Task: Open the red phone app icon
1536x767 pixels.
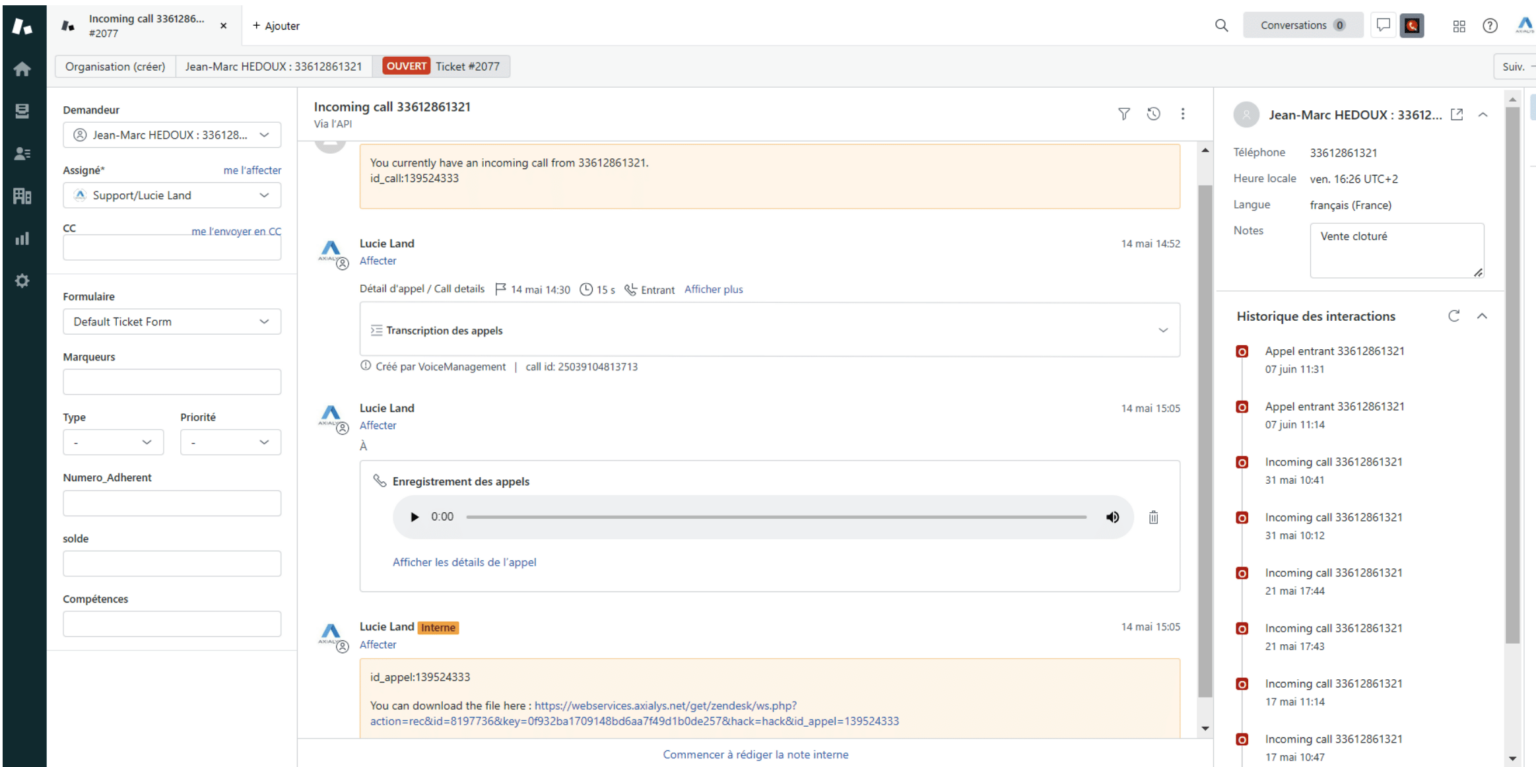Action: tap(1412, 26)
